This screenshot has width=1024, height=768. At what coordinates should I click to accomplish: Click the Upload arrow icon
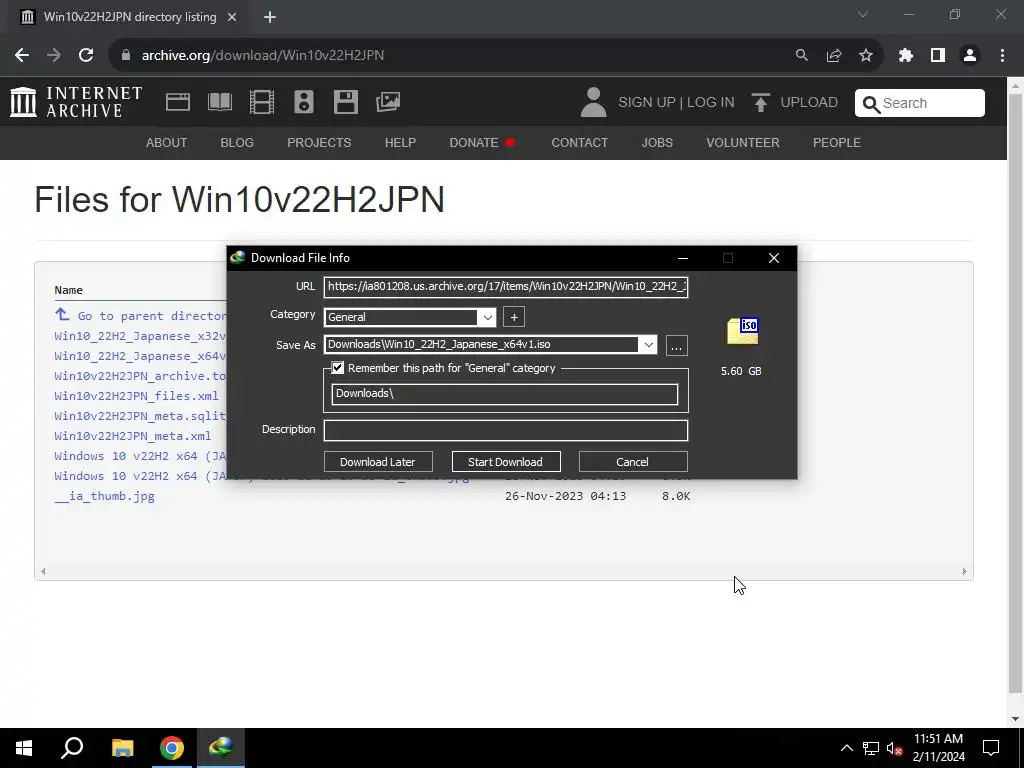coord(760,103)
